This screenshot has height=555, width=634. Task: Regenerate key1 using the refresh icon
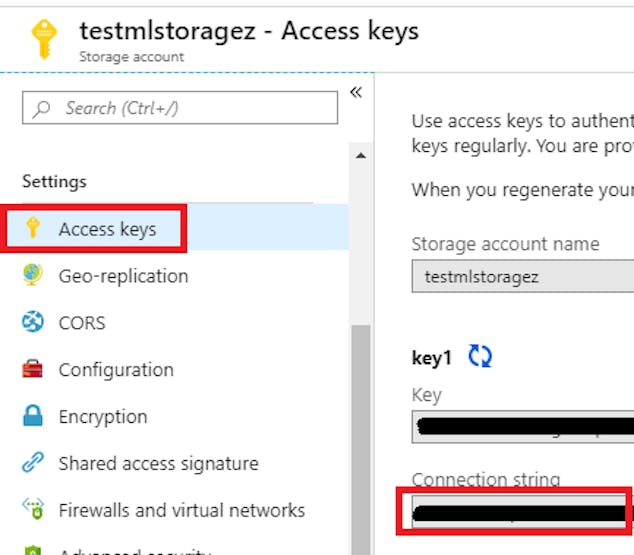(x=480, y=356)
